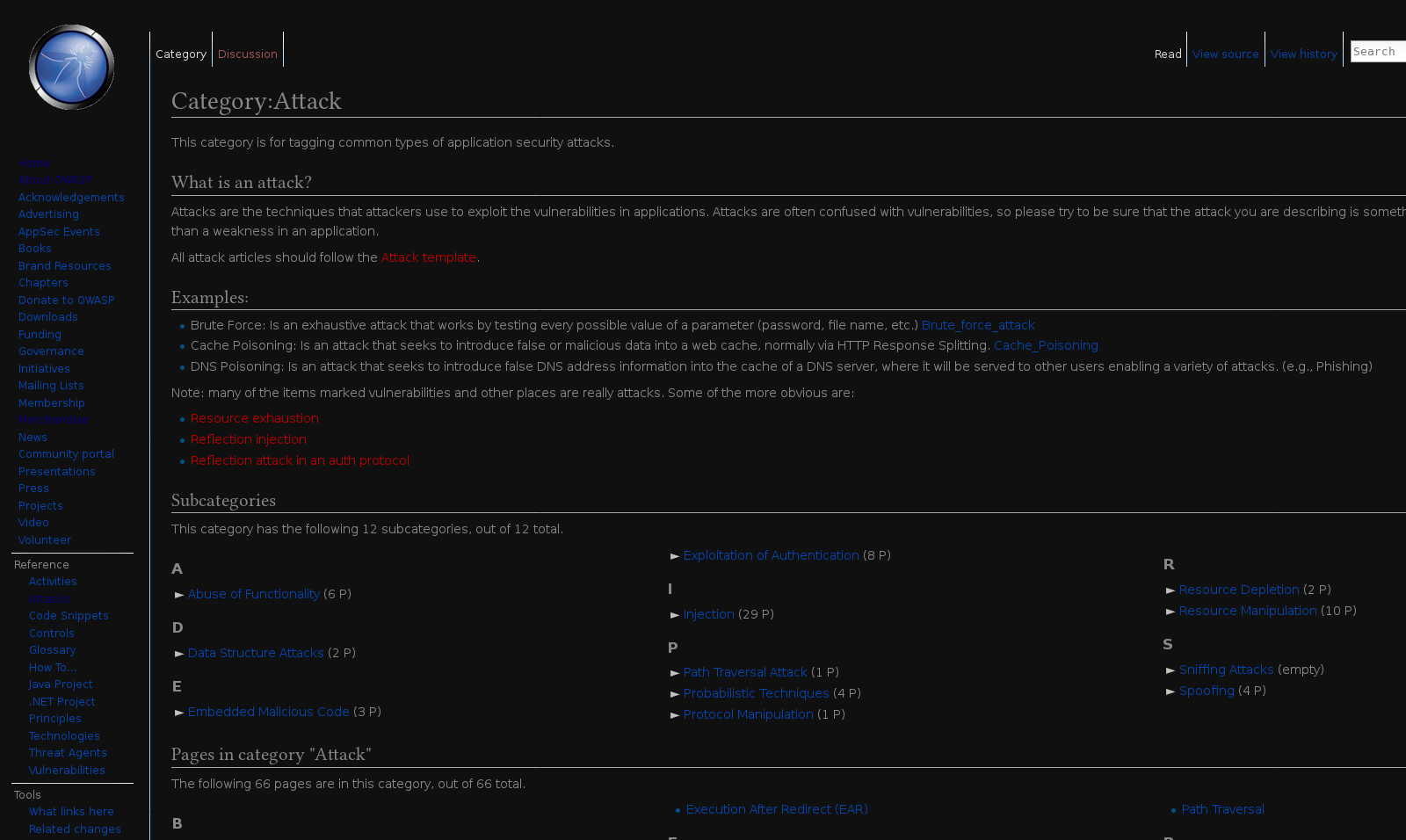Open Threat Agents reference link

coord(68,753)
